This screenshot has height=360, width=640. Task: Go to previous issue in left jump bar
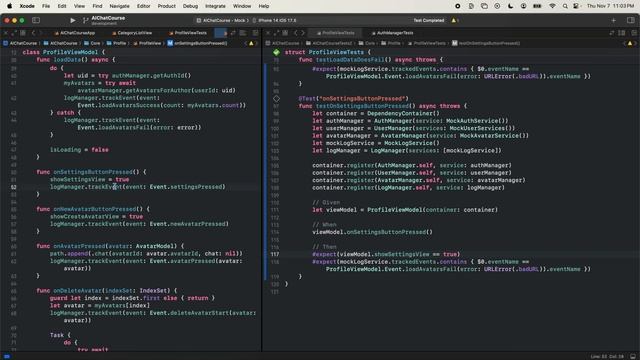tap(246, 43)
